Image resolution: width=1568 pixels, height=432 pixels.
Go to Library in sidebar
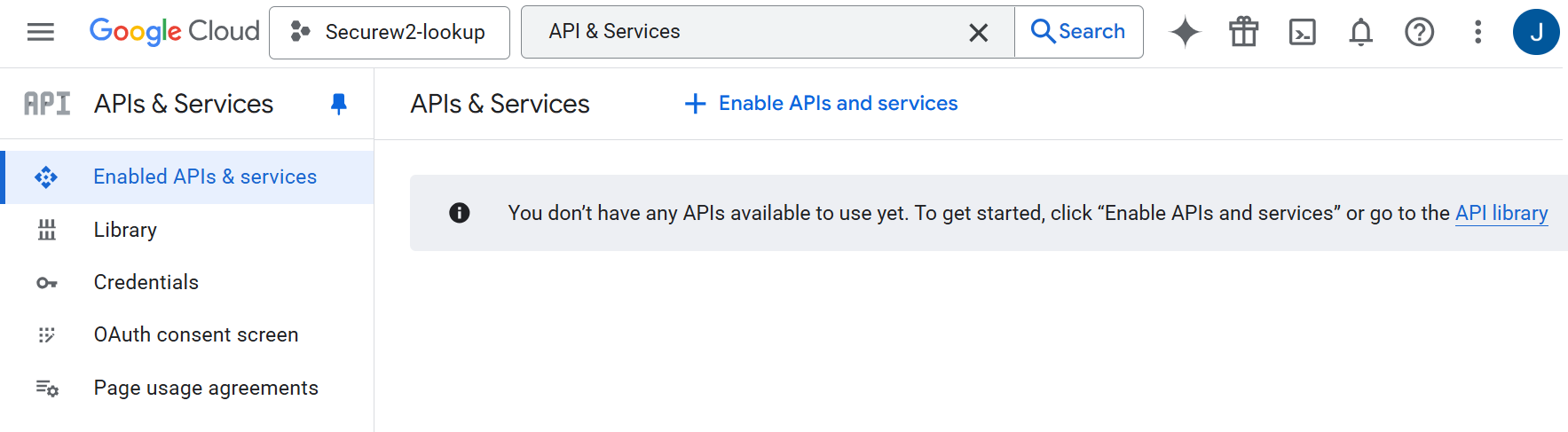pos(125,230)
